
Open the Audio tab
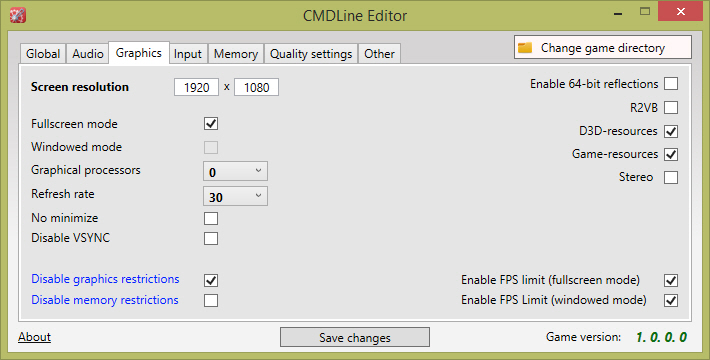[88, 54]
